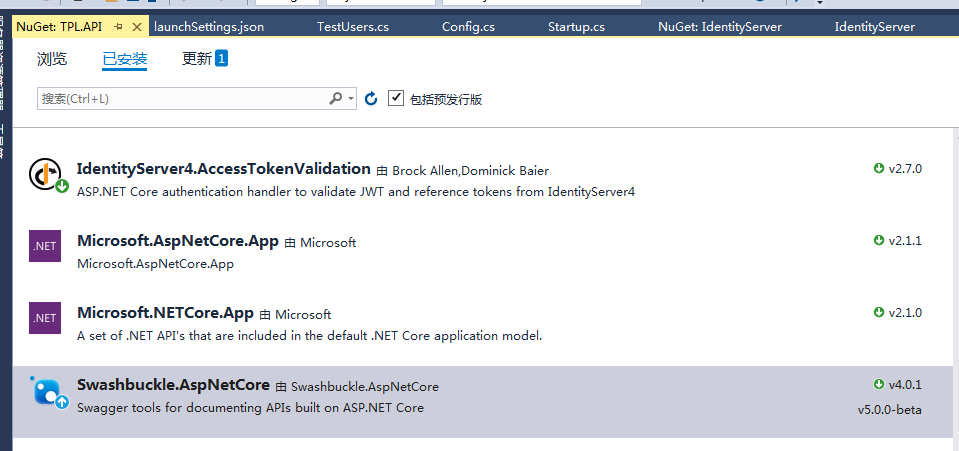Screen dimensions: 959x451
Task: Select IdentityServer4.AccessTokenValidation package name
Action: click(x=224, y=169)
